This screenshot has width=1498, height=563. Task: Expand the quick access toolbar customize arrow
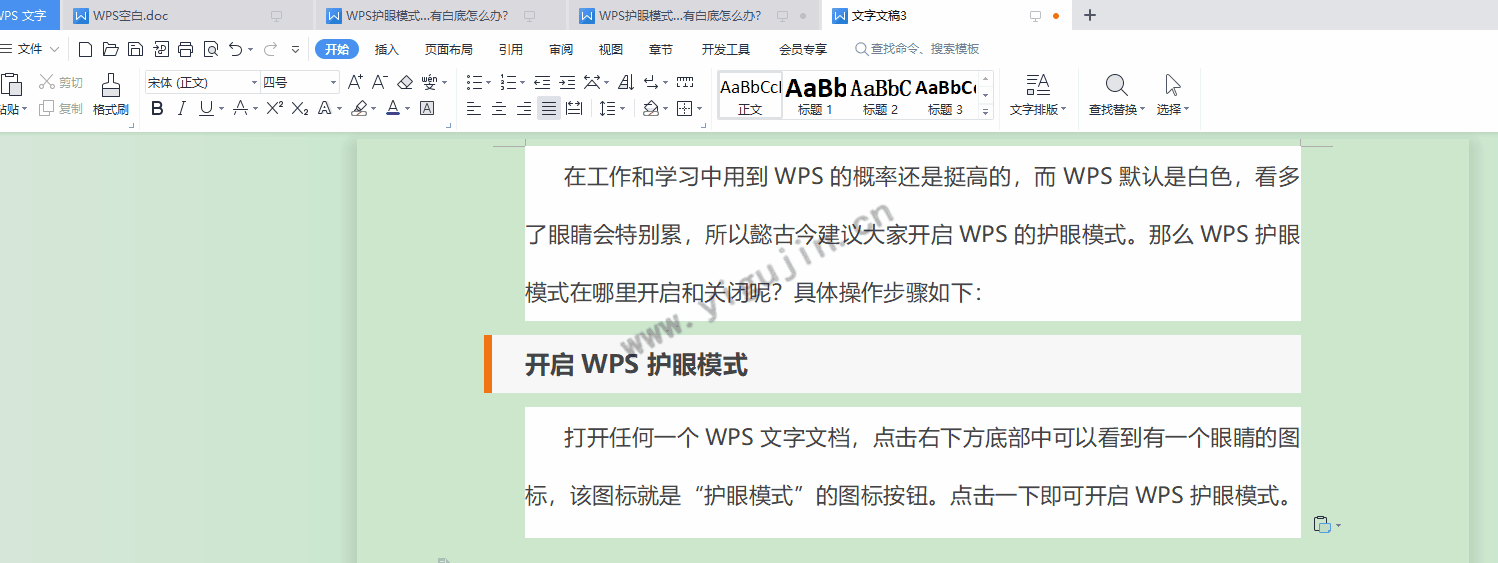(x=295, y=49)
